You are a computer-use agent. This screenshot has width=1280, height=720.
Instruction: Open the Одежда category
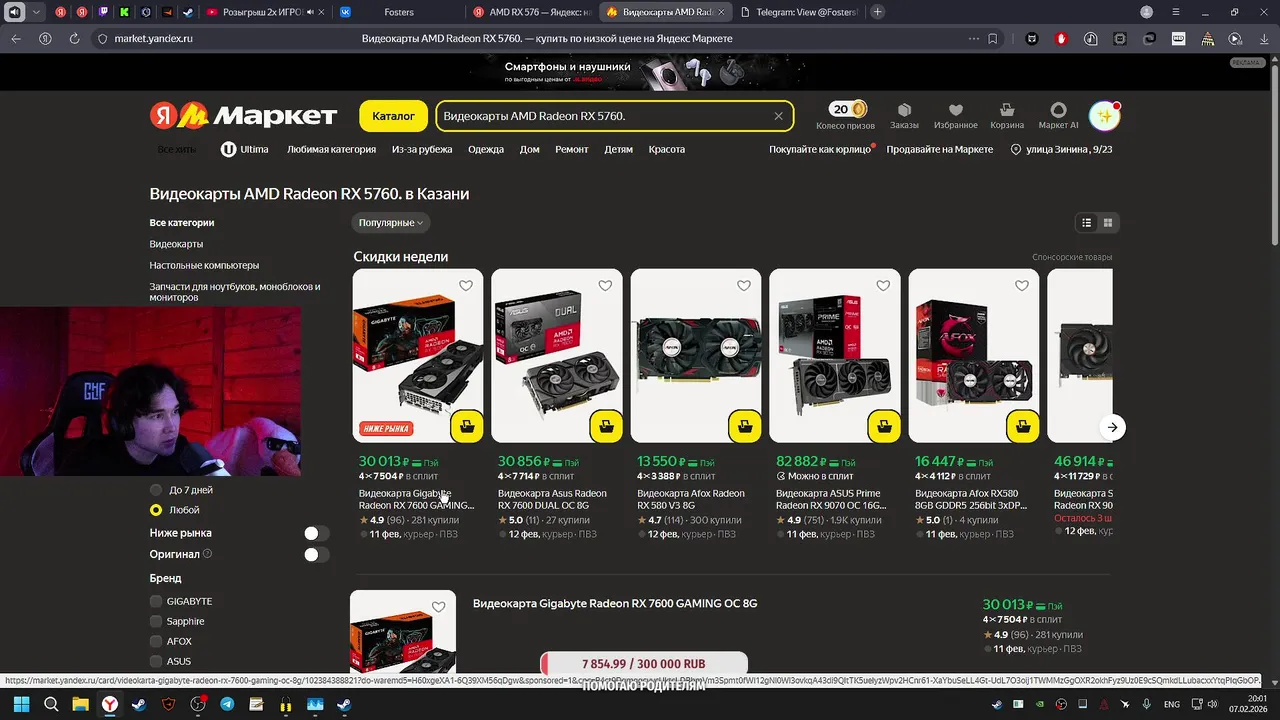click(486, 149)
